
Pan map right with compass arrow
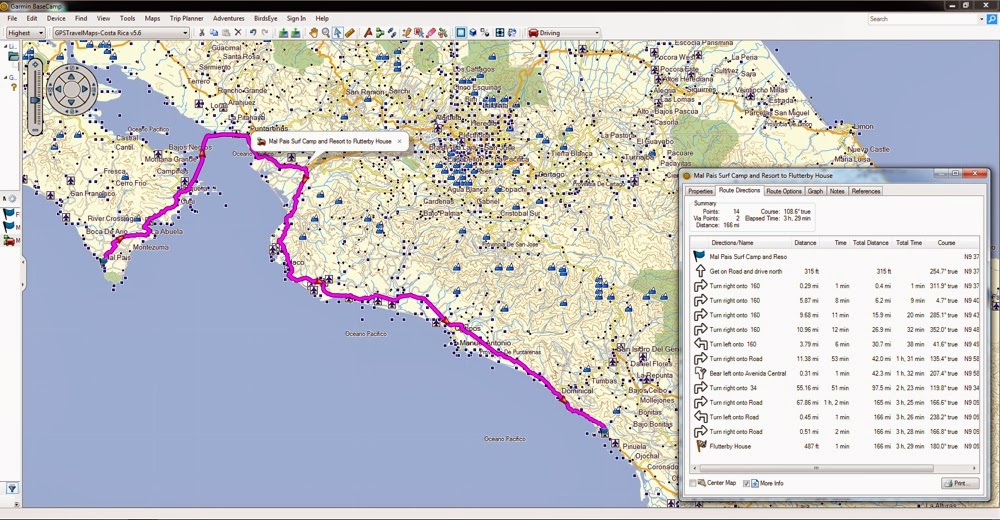pos(85,90)
